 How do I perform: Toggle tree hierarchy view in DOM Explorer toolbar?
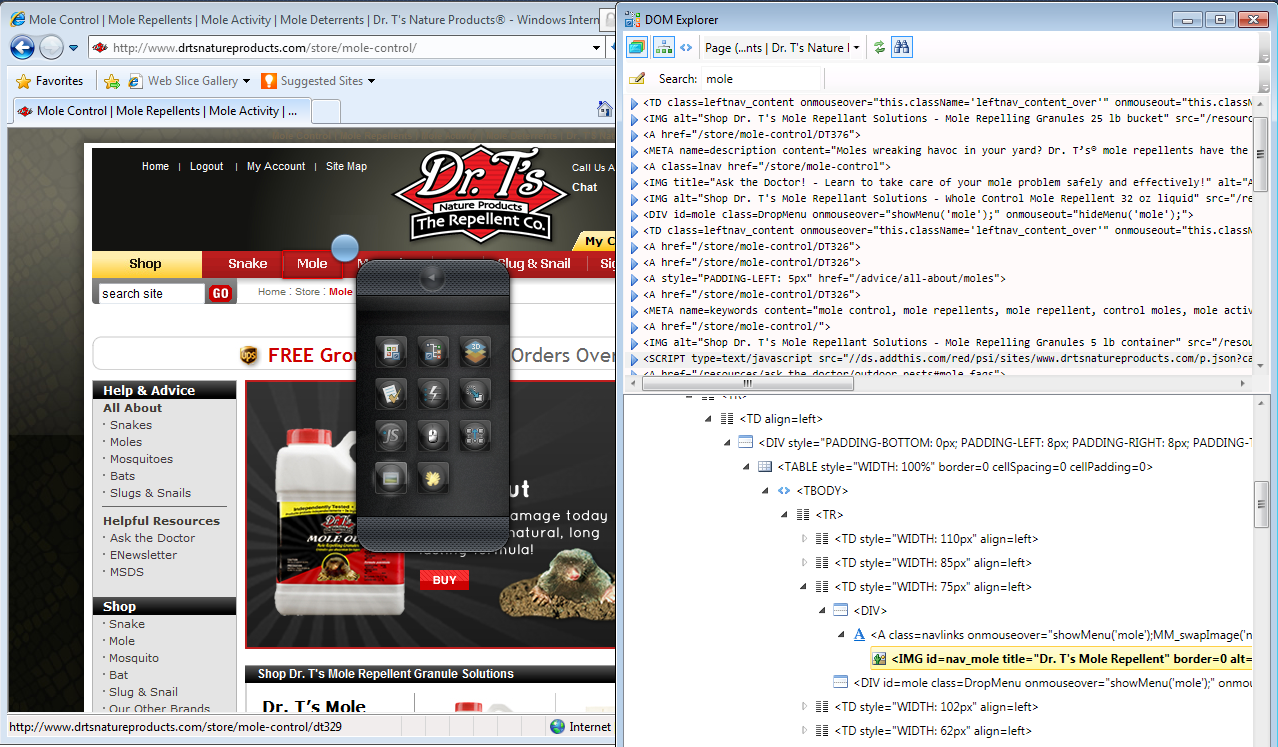click(662, 47)
